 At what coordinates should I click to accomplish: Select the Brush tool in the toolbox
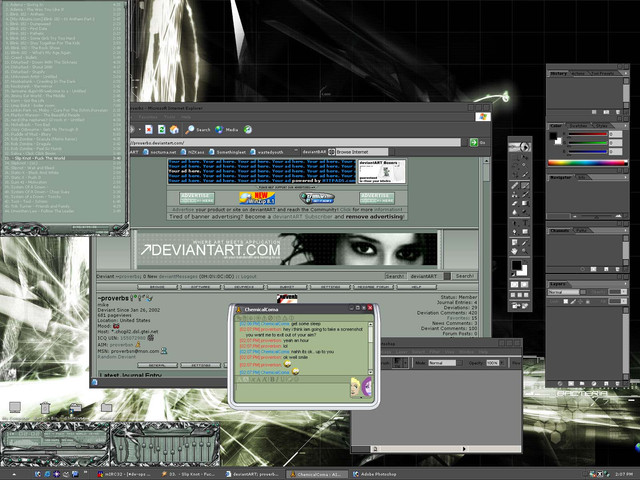pos(524,185)
